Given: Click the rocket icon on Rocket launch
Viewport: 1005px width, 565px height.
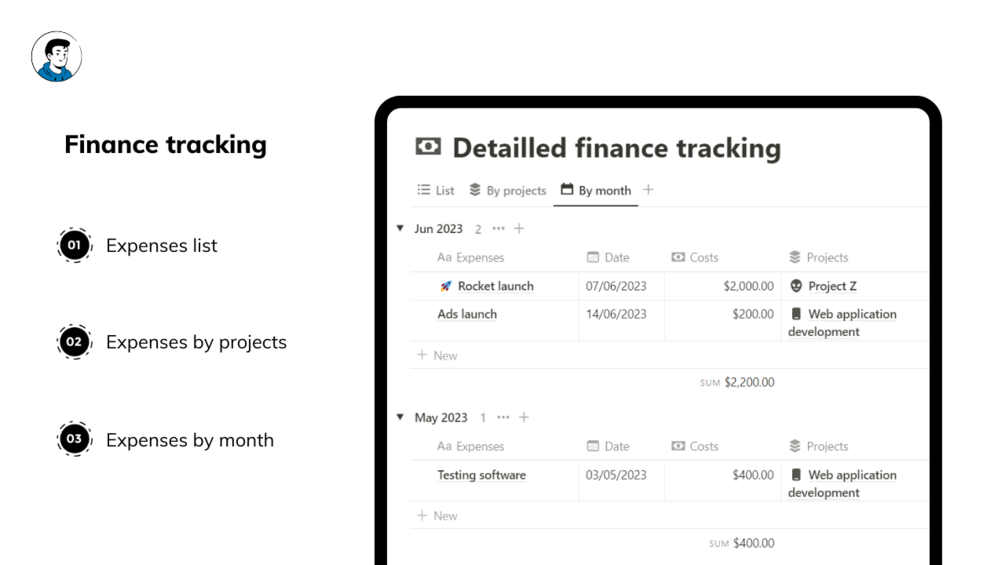Looking at the screenshot, I should (x=446, y=286).
